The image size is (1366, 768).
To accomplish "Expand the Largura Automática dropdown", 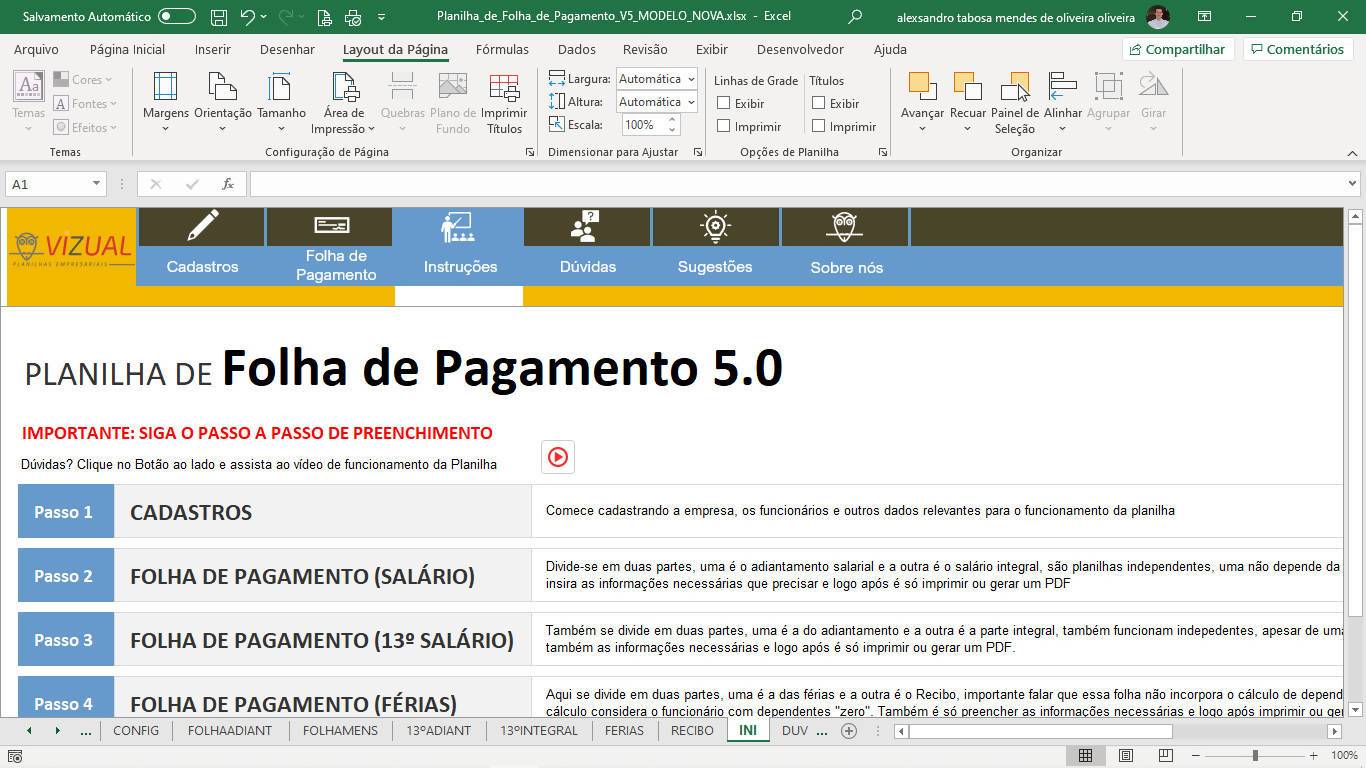I will click(x=691, y=79).
